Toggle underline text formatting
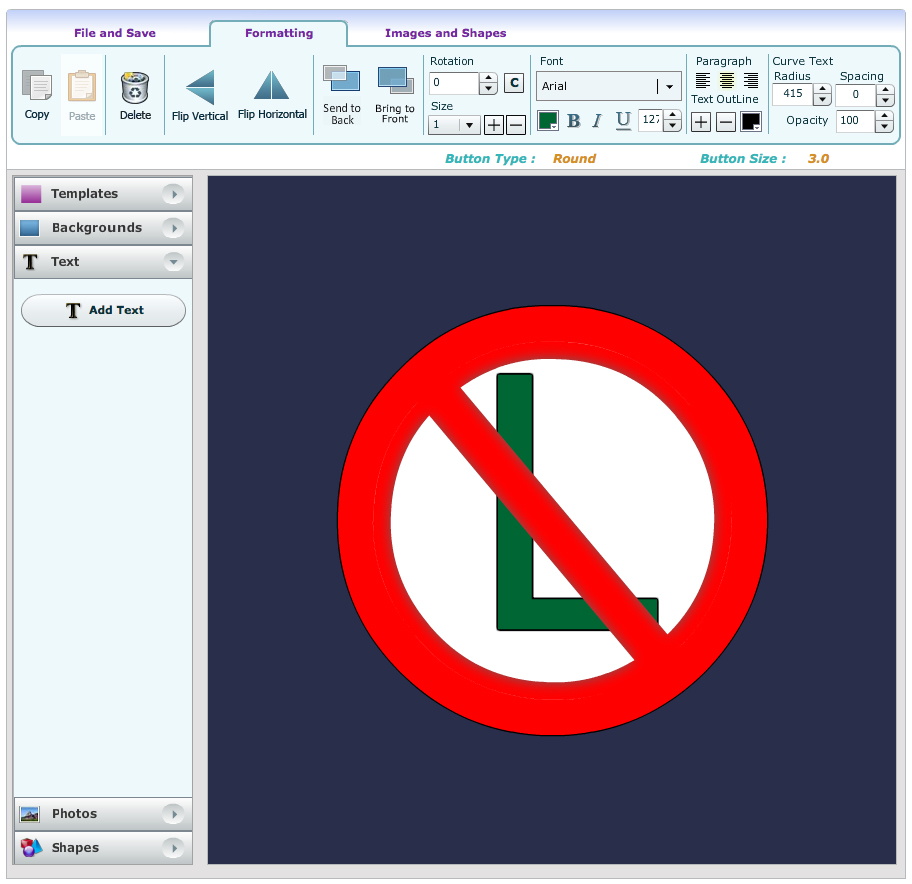Image resolution: width=912 pixels, height=884 pixels. tap(623, 121)
